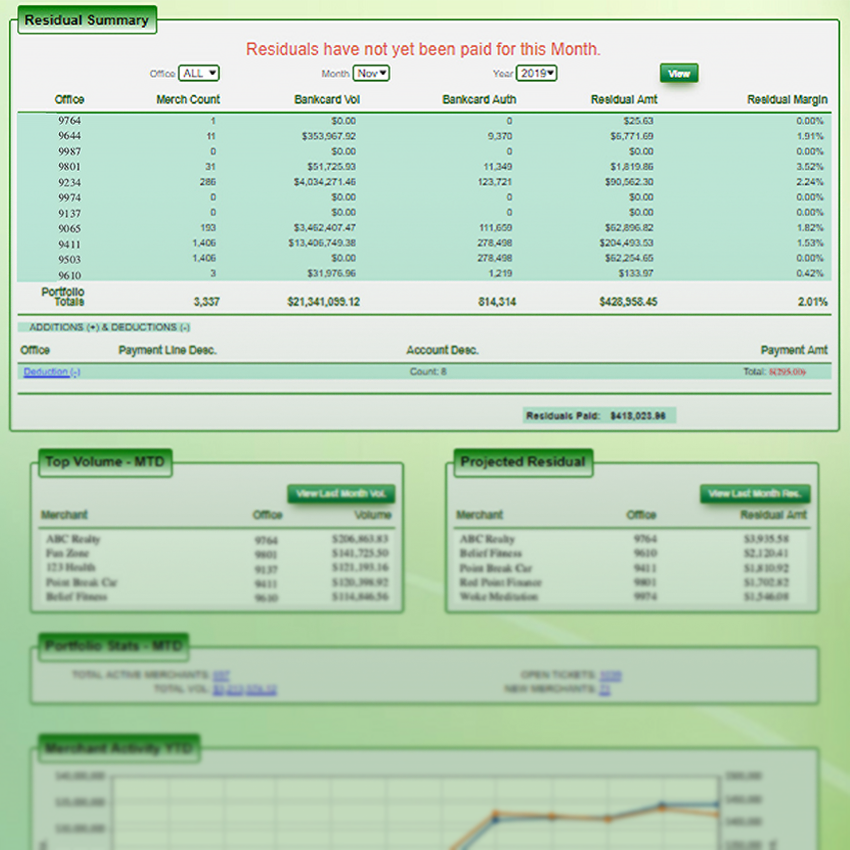The image size is (850, 850).
Task: Open the Deduction (-) link
Action: (x=51, y=372)
